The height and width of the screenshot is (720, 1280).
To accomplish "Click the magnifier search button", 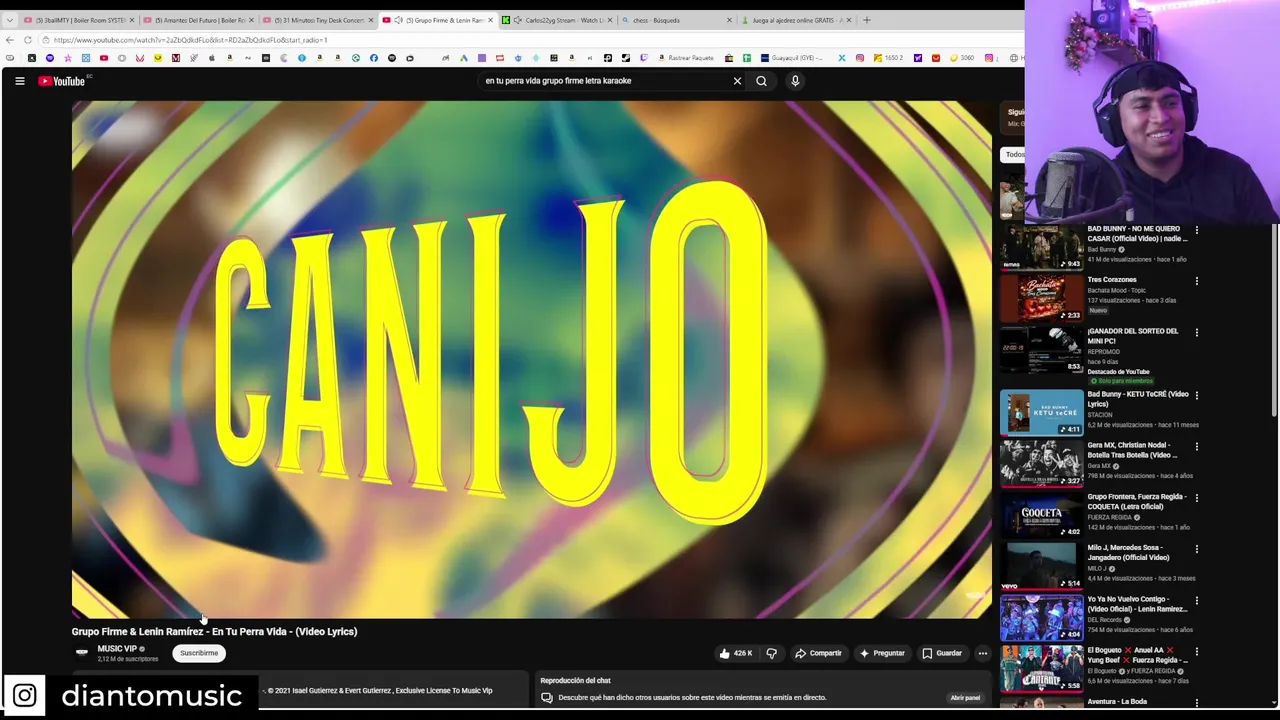I will click(x=761, y=81).
